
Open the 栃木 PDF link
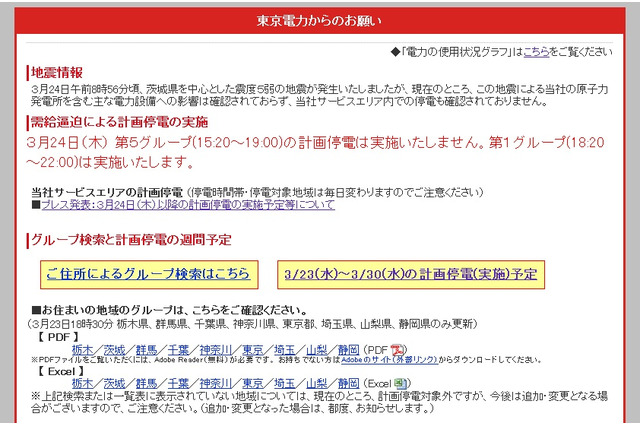82,350
